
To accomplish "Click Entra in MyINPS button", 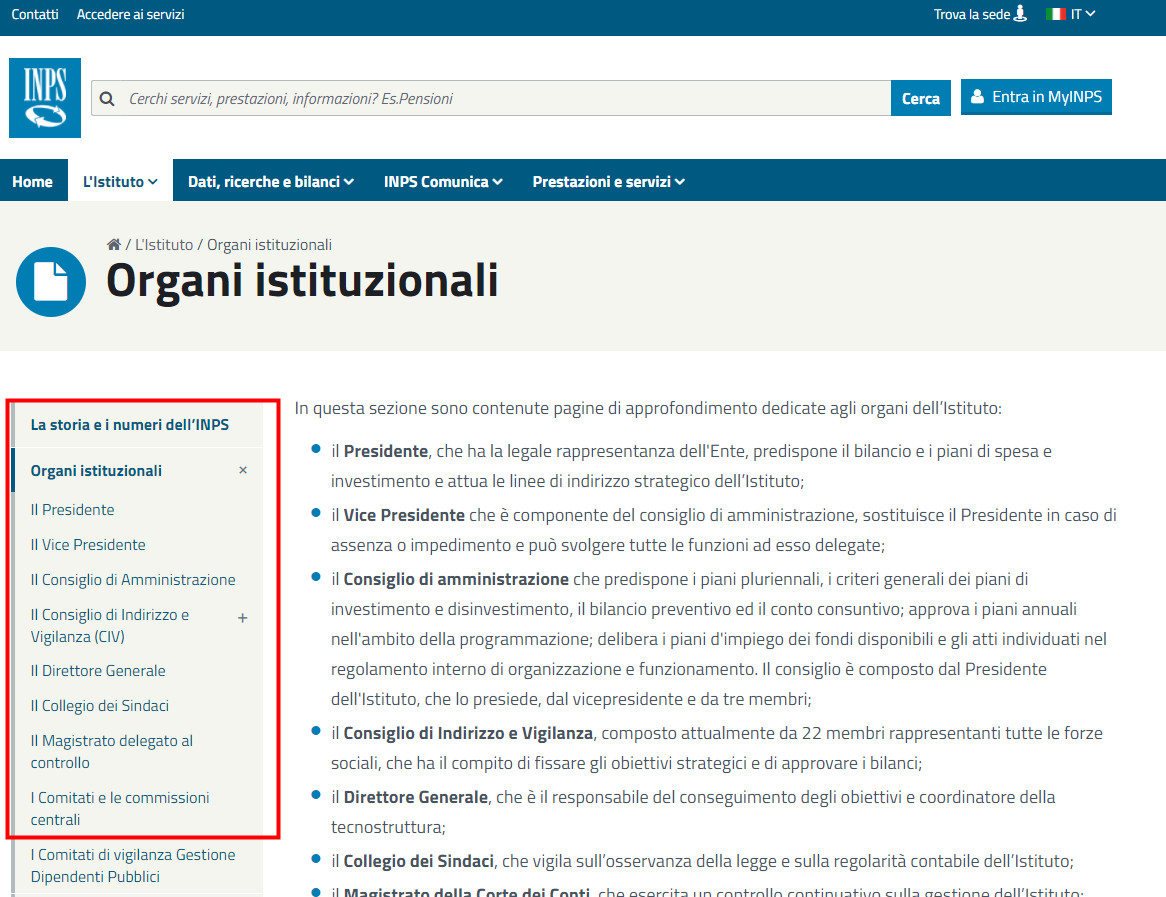I will 1036,97.
